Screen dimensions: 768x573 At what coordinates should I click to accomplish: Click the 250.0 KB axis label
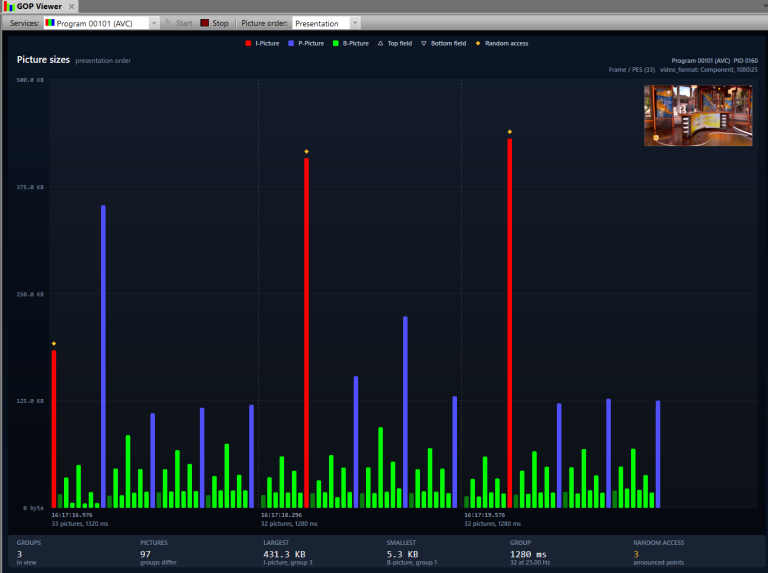coord(30,294)
